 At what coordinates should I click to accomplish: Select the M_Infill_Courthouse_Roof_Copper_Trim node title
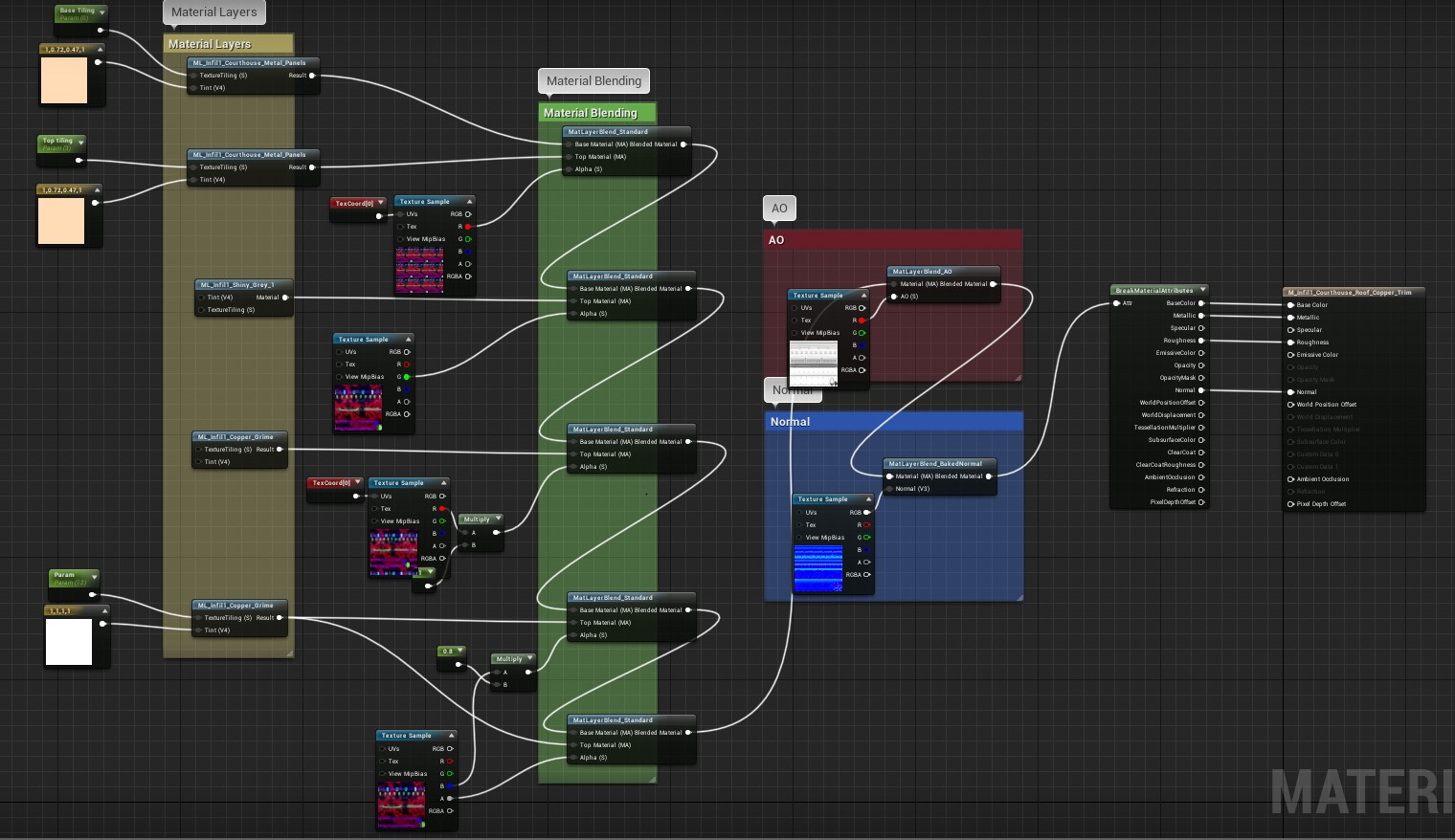tap(1349, 293)
